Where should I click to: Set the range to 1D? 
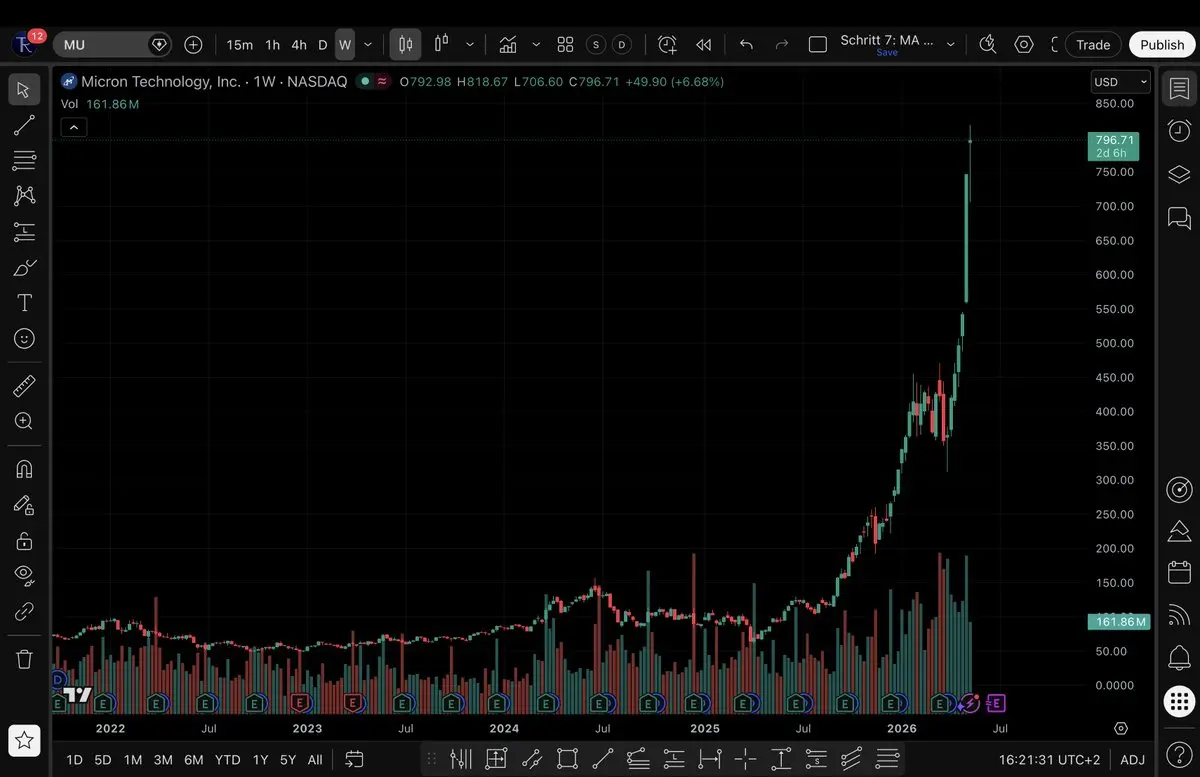(74, 760)
